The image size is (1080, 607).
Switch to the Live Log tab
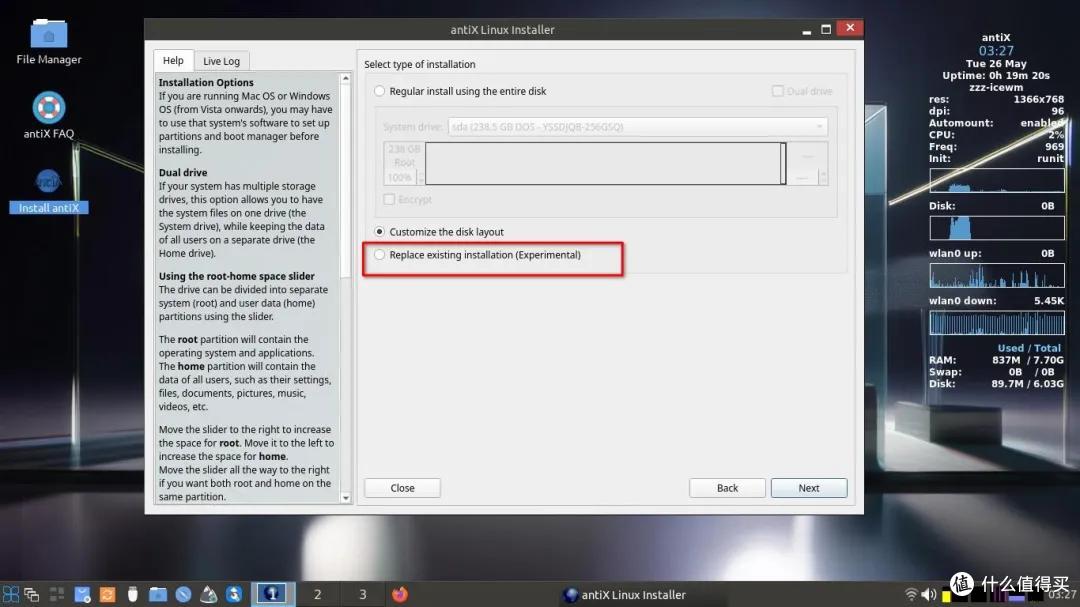tap(221, 61)
